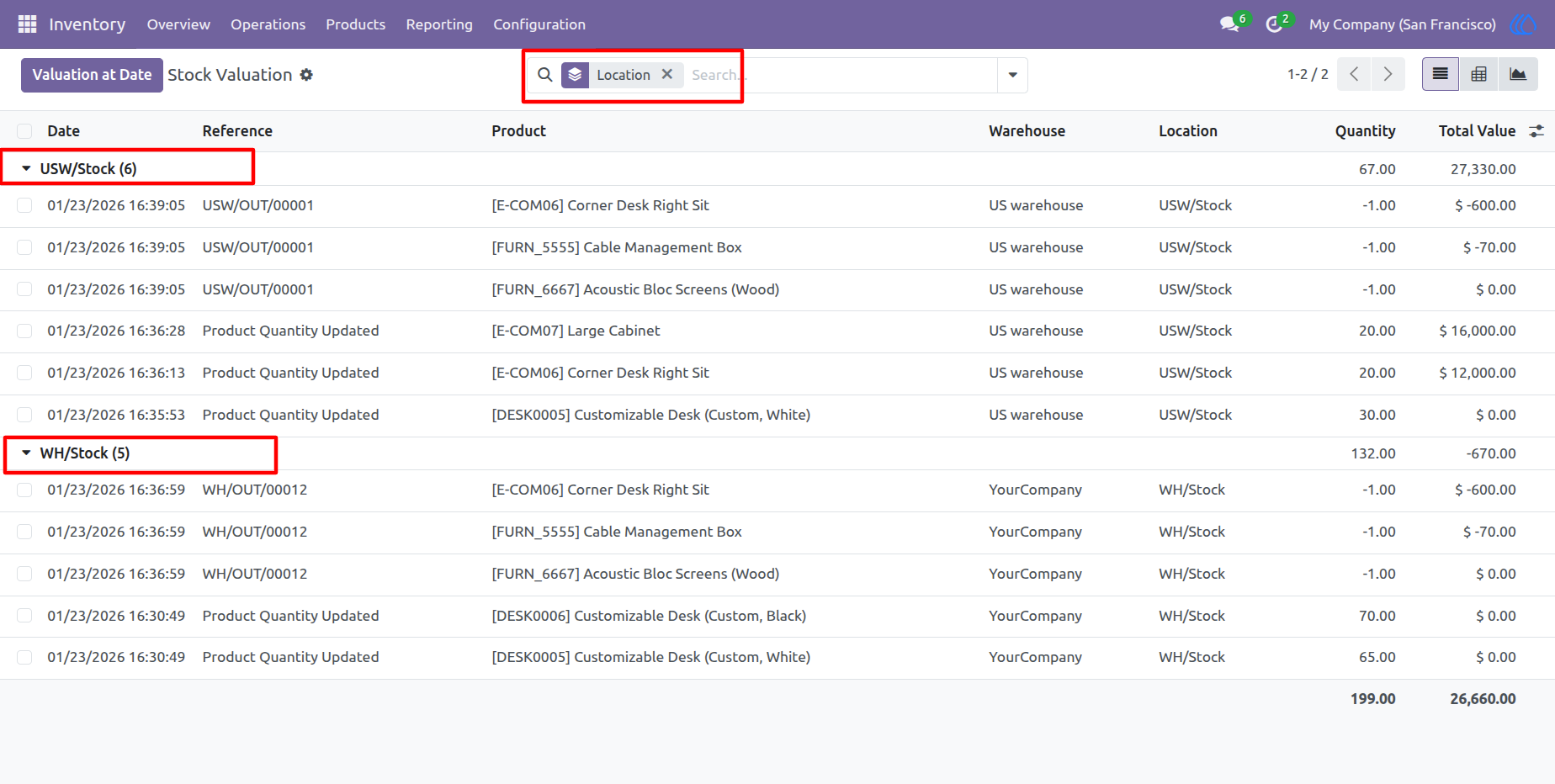Click the gear icon beside Stock Valuation
The image size is (1555, 784).
tap(306, 75)
